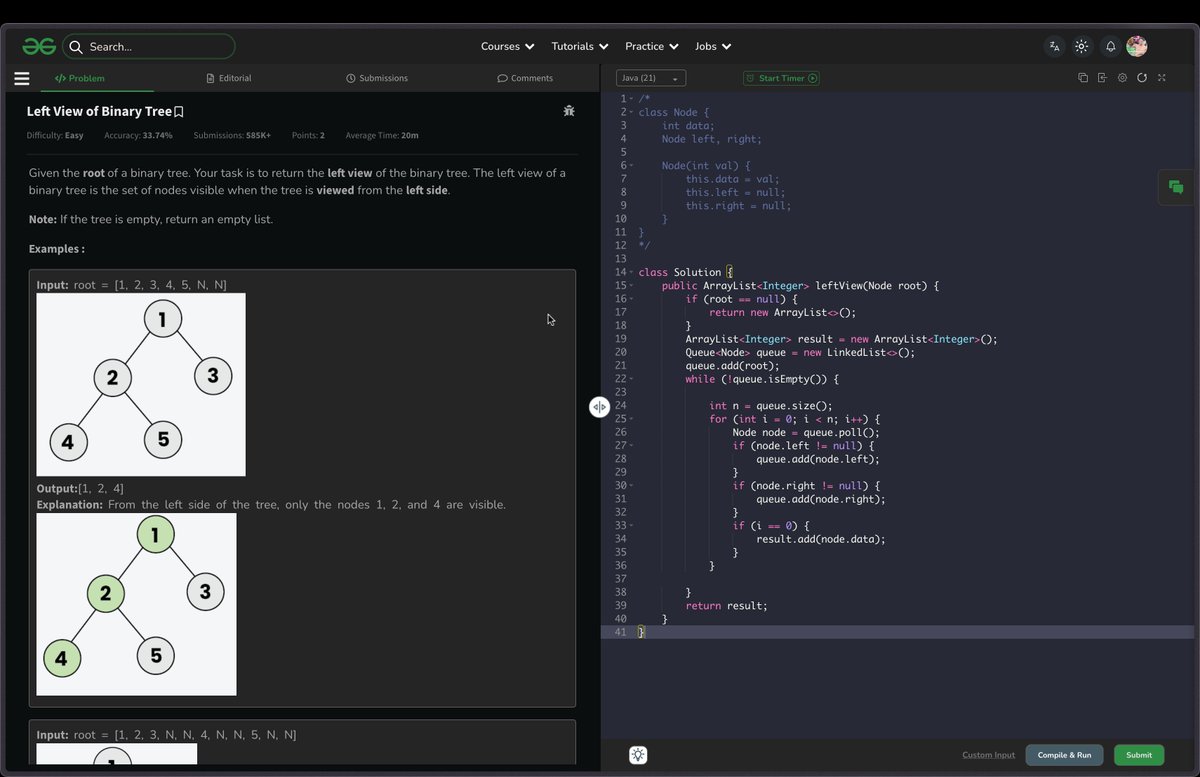Open the GeeksforGeeks hamburger menu

tap(22, 78)
